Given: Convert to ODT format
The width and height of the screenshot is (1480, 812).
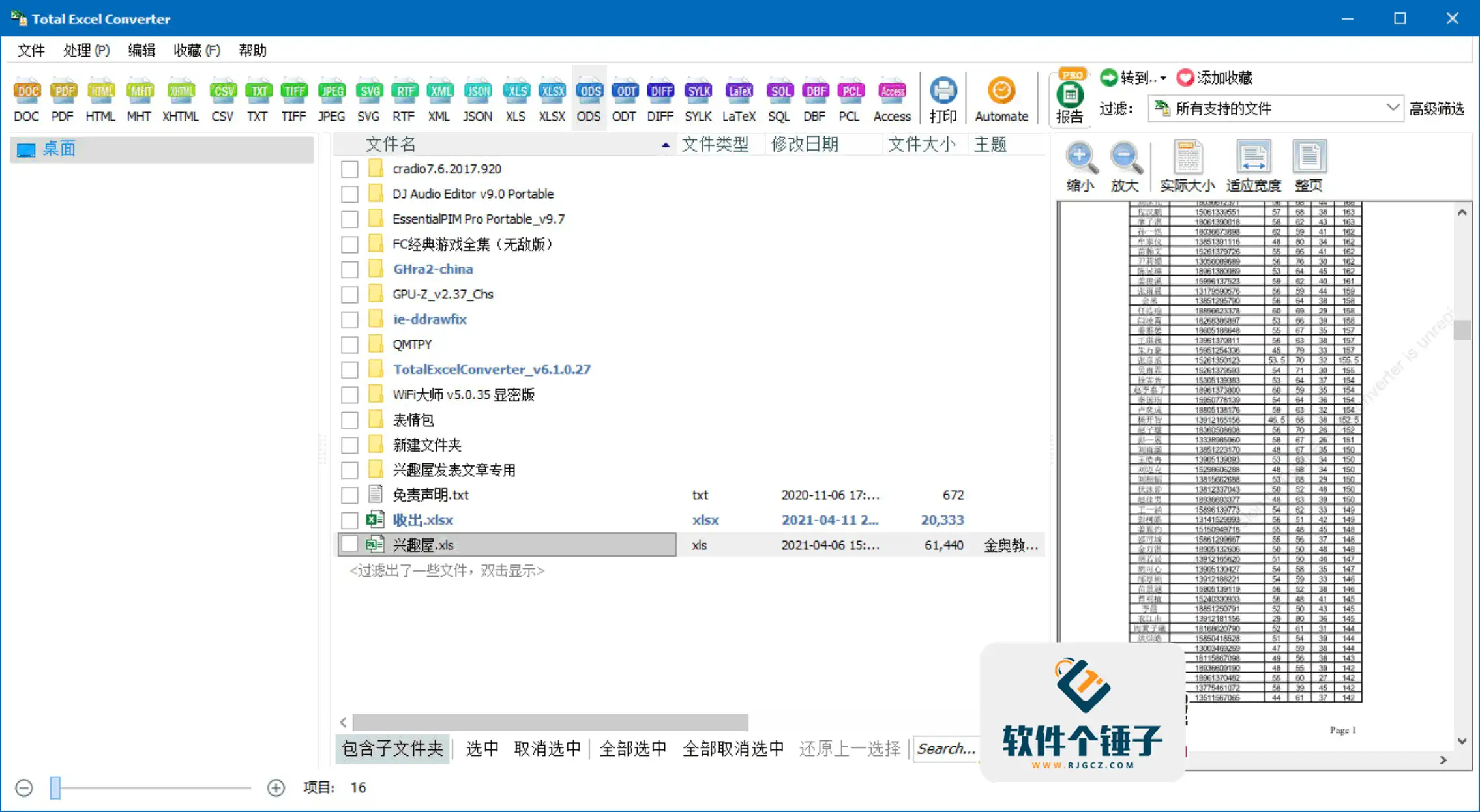Looking at the screenshot, I should pos(625,100).
